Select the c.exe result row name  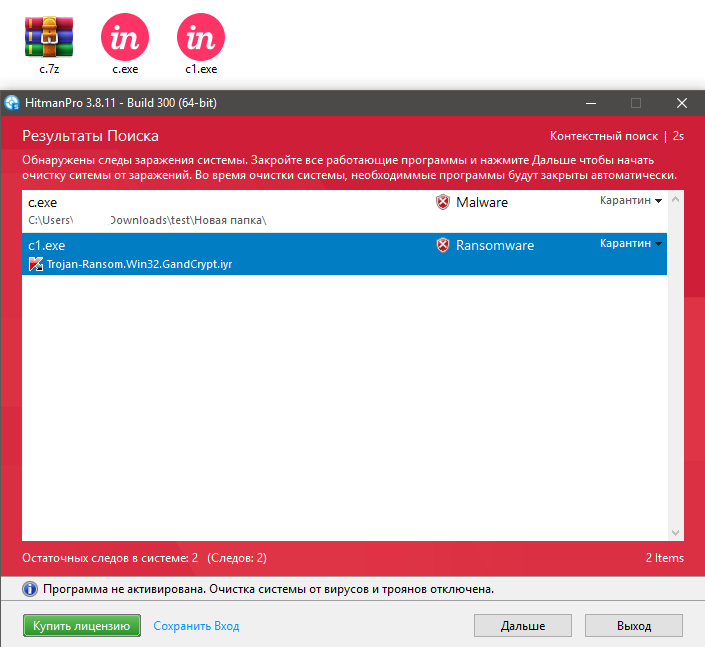43,203
